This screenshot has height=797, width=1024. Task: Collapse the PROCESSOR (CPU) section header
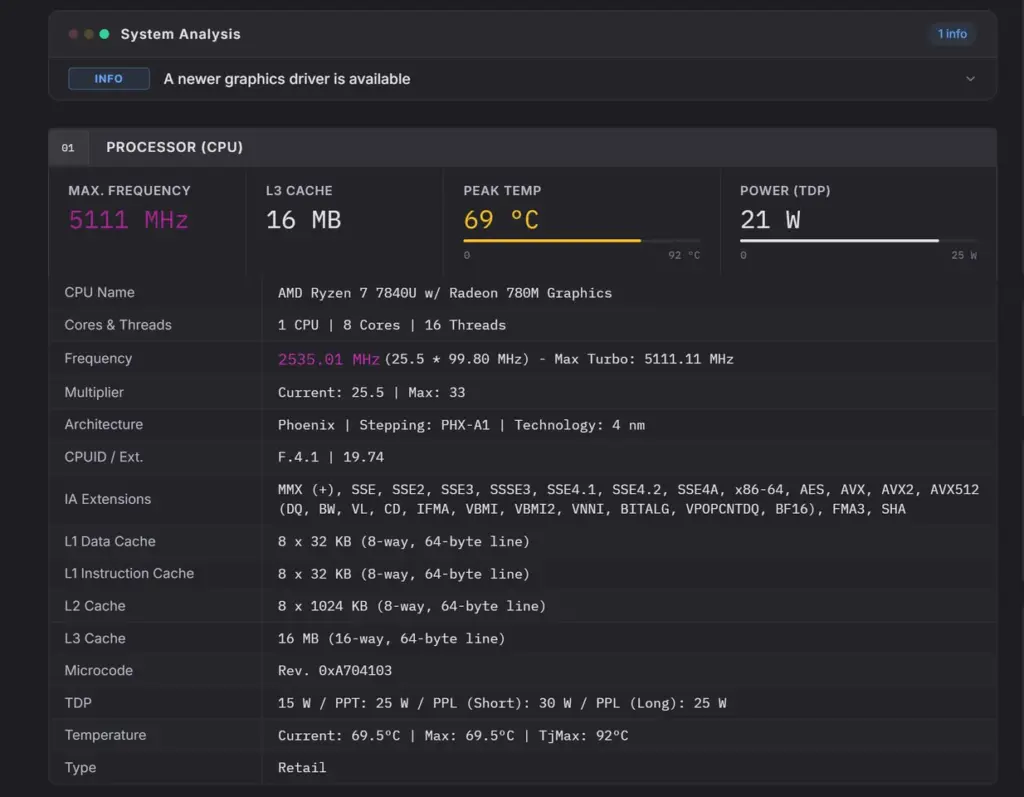click(522, 148)
